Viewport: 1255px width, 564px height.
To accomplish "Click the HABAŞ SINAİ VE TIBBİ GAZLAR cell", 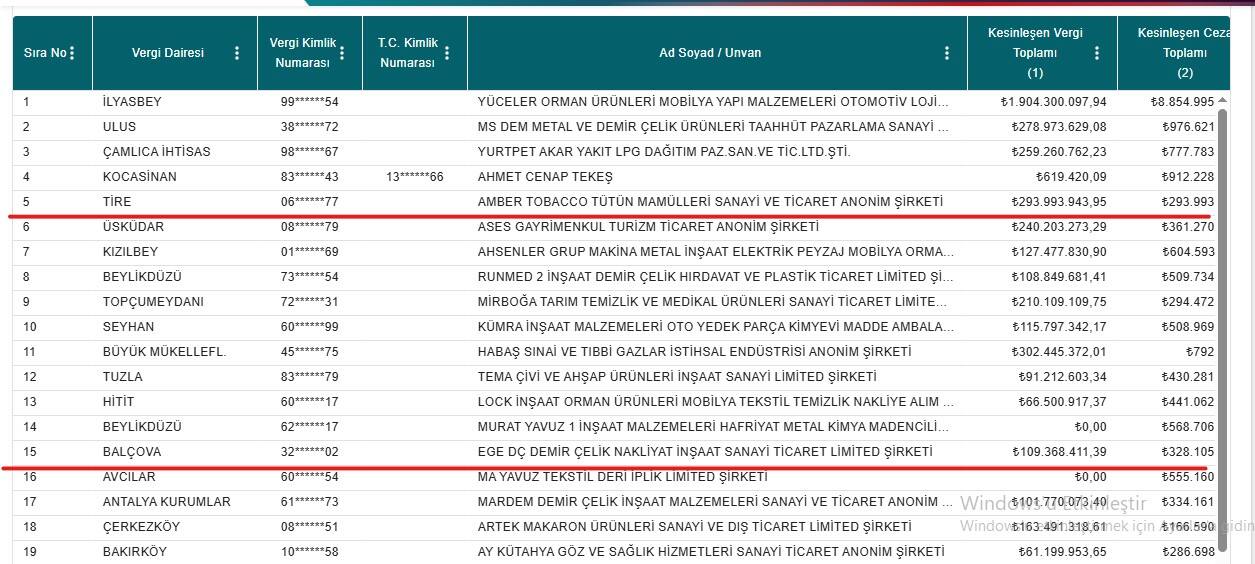I will click(x=694, y=352).
